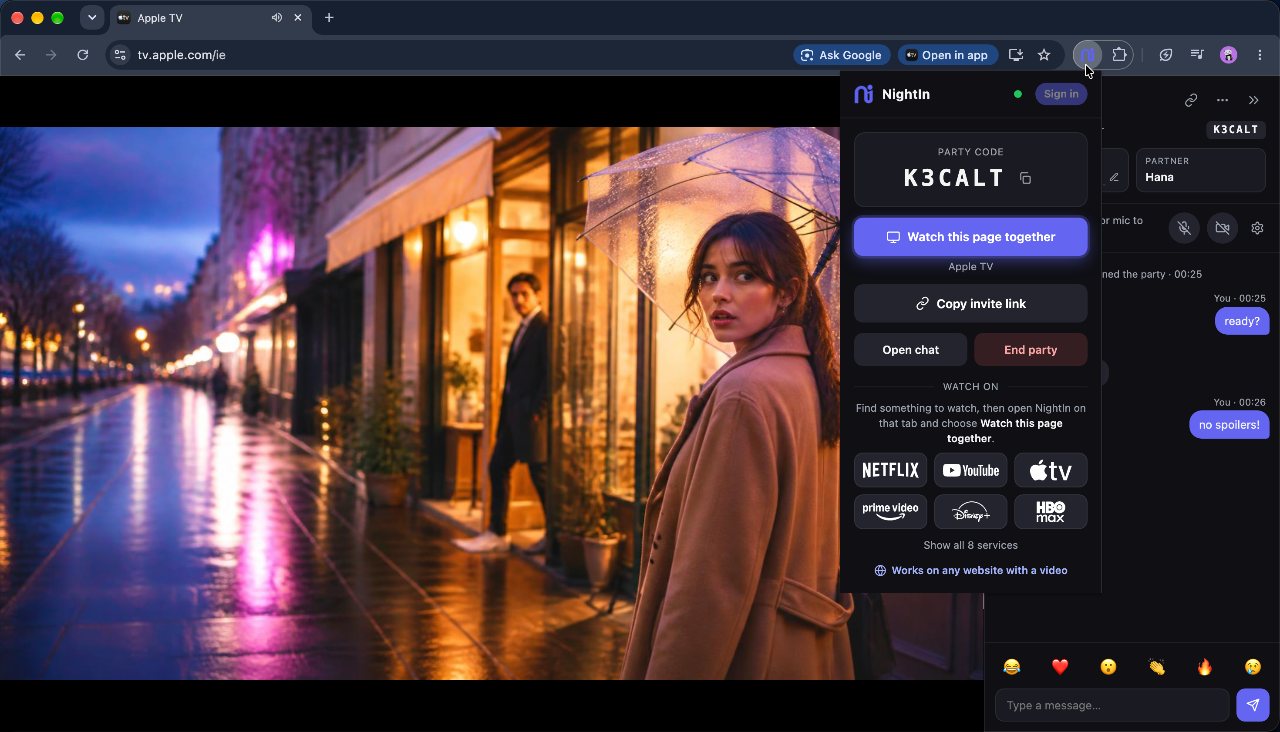Click the Open in app chip
The width and height of the screenshot is (1280, 732).
tap(946, 55)
